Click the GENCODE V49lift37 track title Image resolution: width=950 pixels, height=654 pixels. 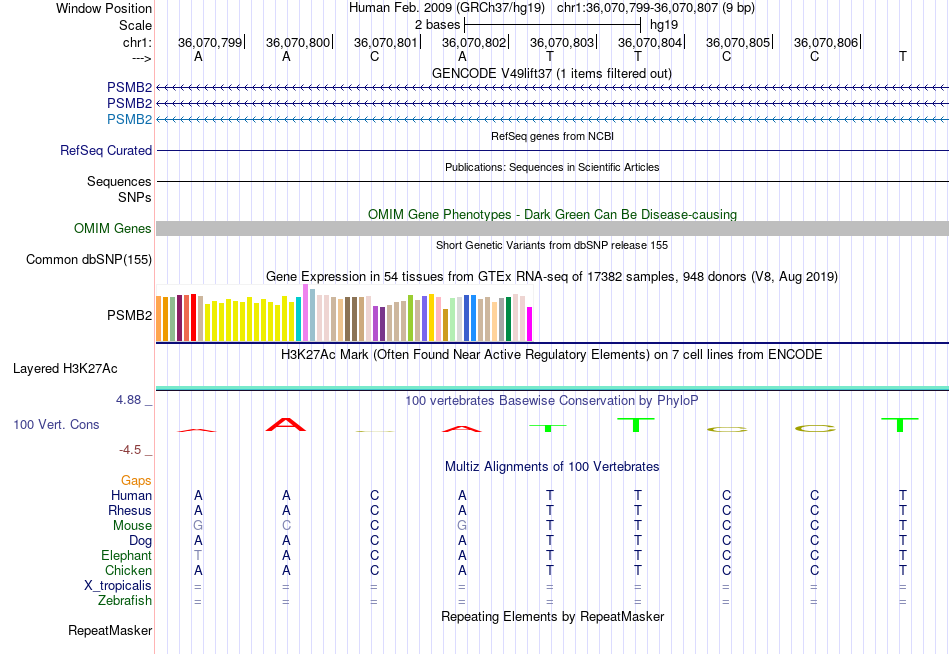point(552,73)
